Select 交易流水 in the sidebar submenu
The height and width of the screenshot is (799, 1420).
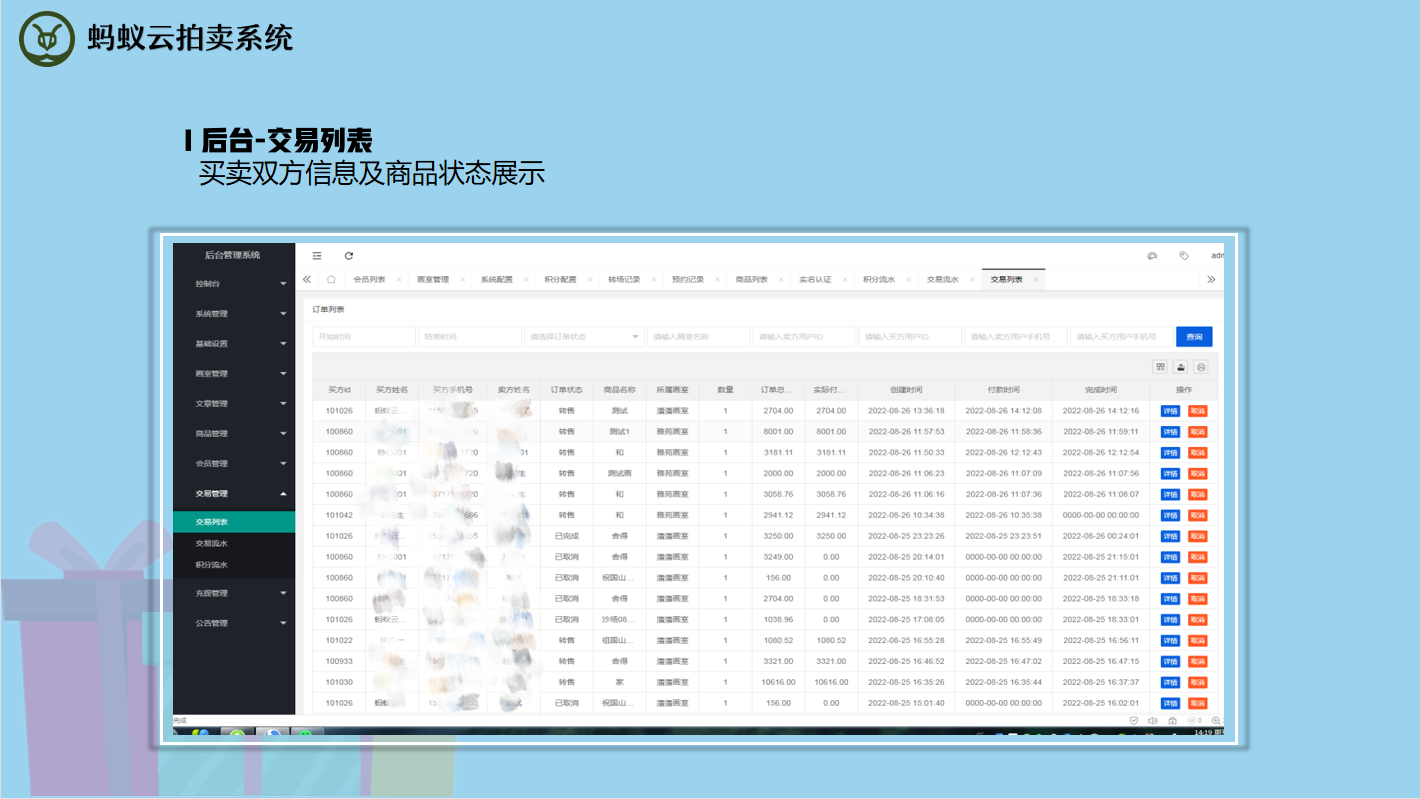click(x=212, y=544)
